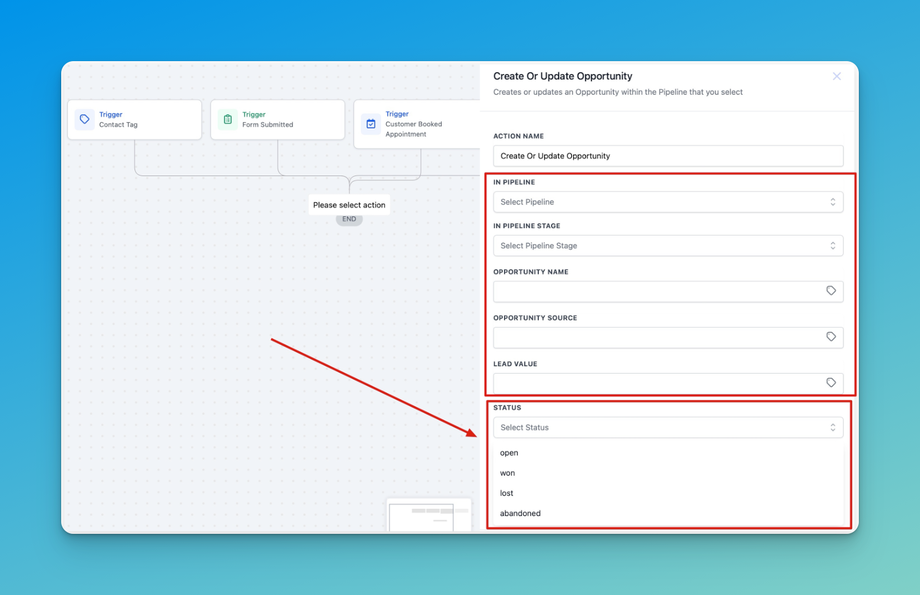This screenshot has height=595, width=920.
Task: Click the END node label
Action: coord(349,219)
